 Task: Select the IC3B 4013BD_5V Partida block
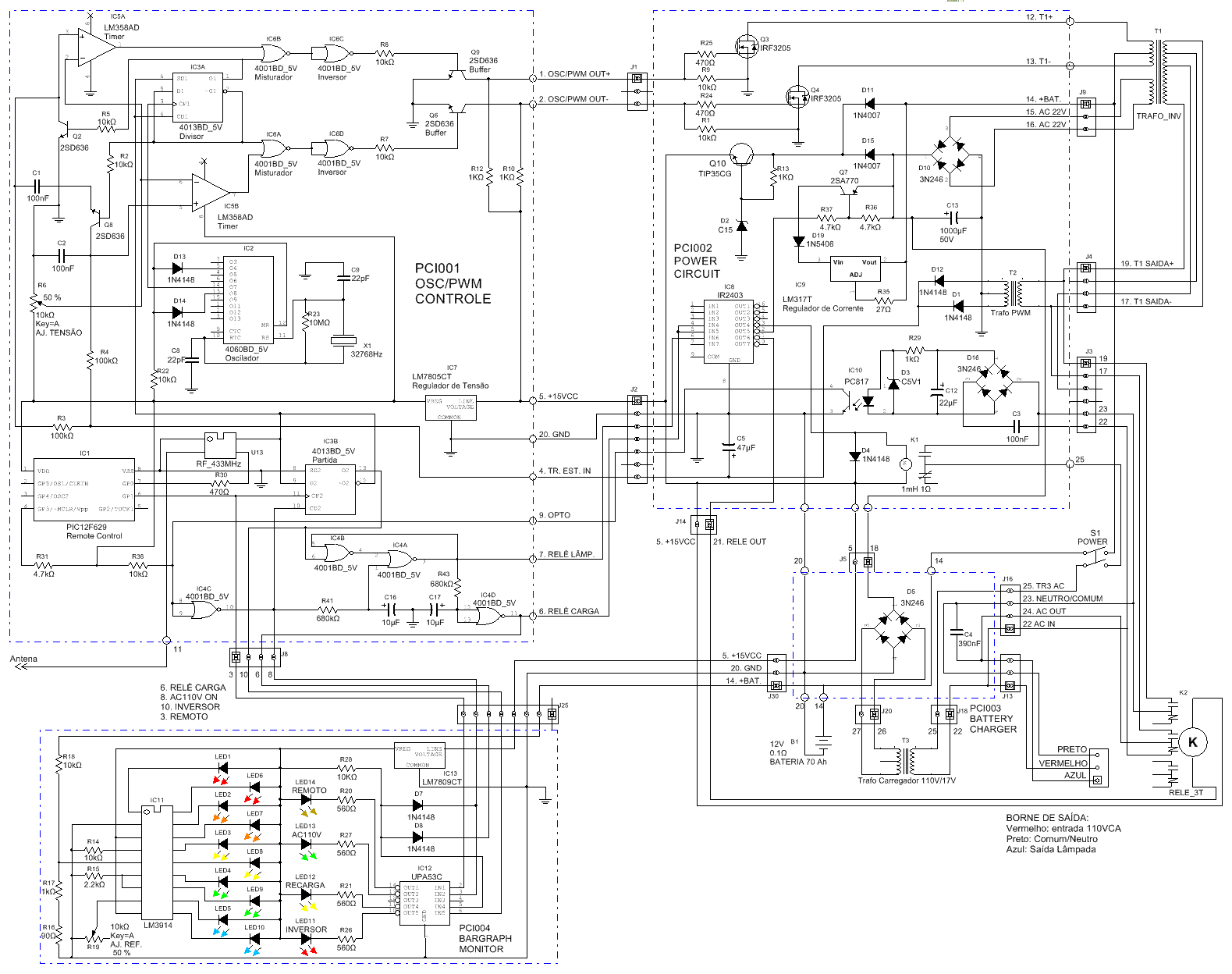pos(329,489)
